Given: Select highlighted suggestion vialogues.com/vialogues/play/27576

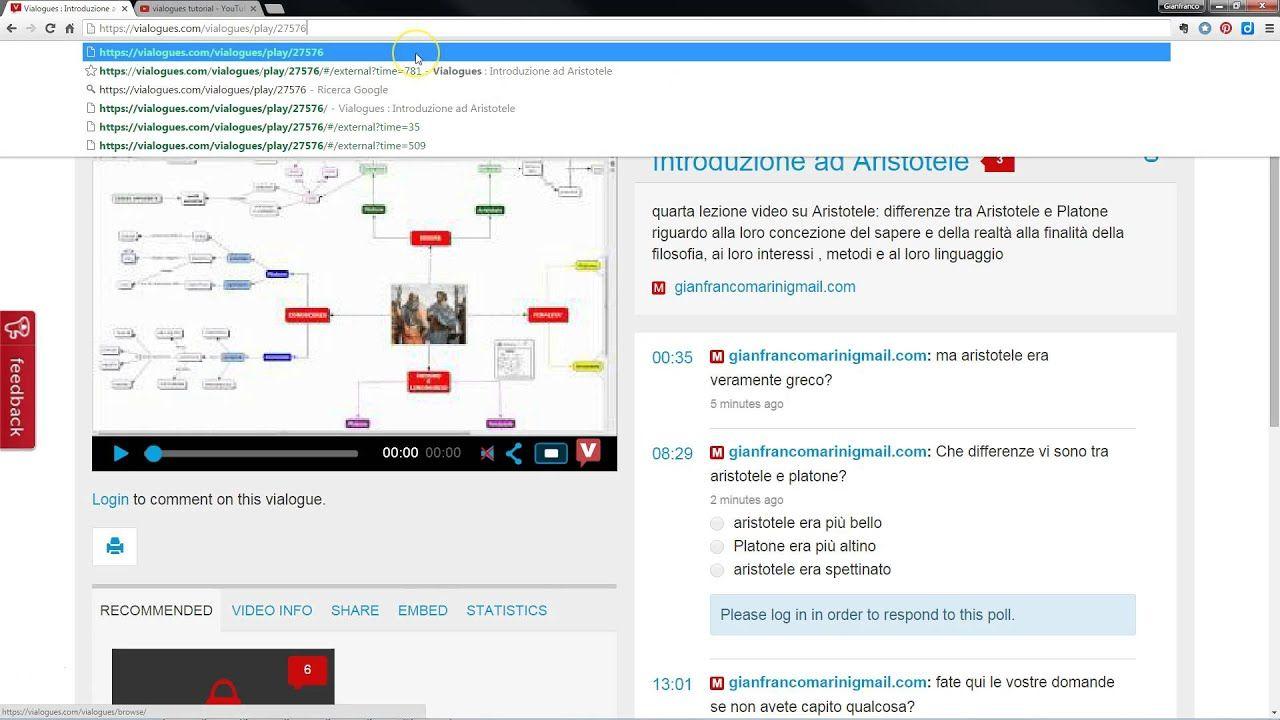Looking at the screenshot, I should click(626, 52).
